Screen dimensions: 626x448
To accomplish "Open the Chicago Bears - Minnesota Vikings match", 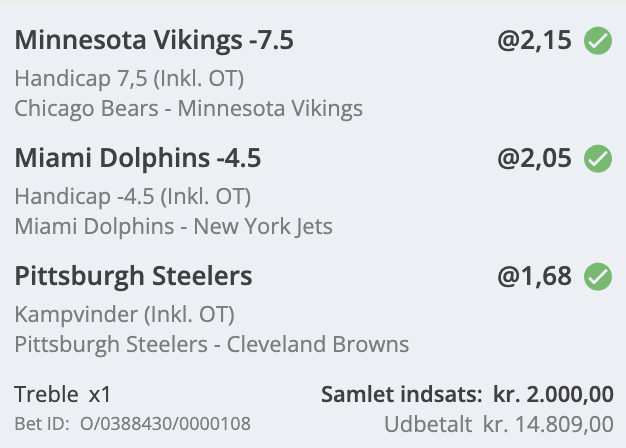I will pos(188,109).
